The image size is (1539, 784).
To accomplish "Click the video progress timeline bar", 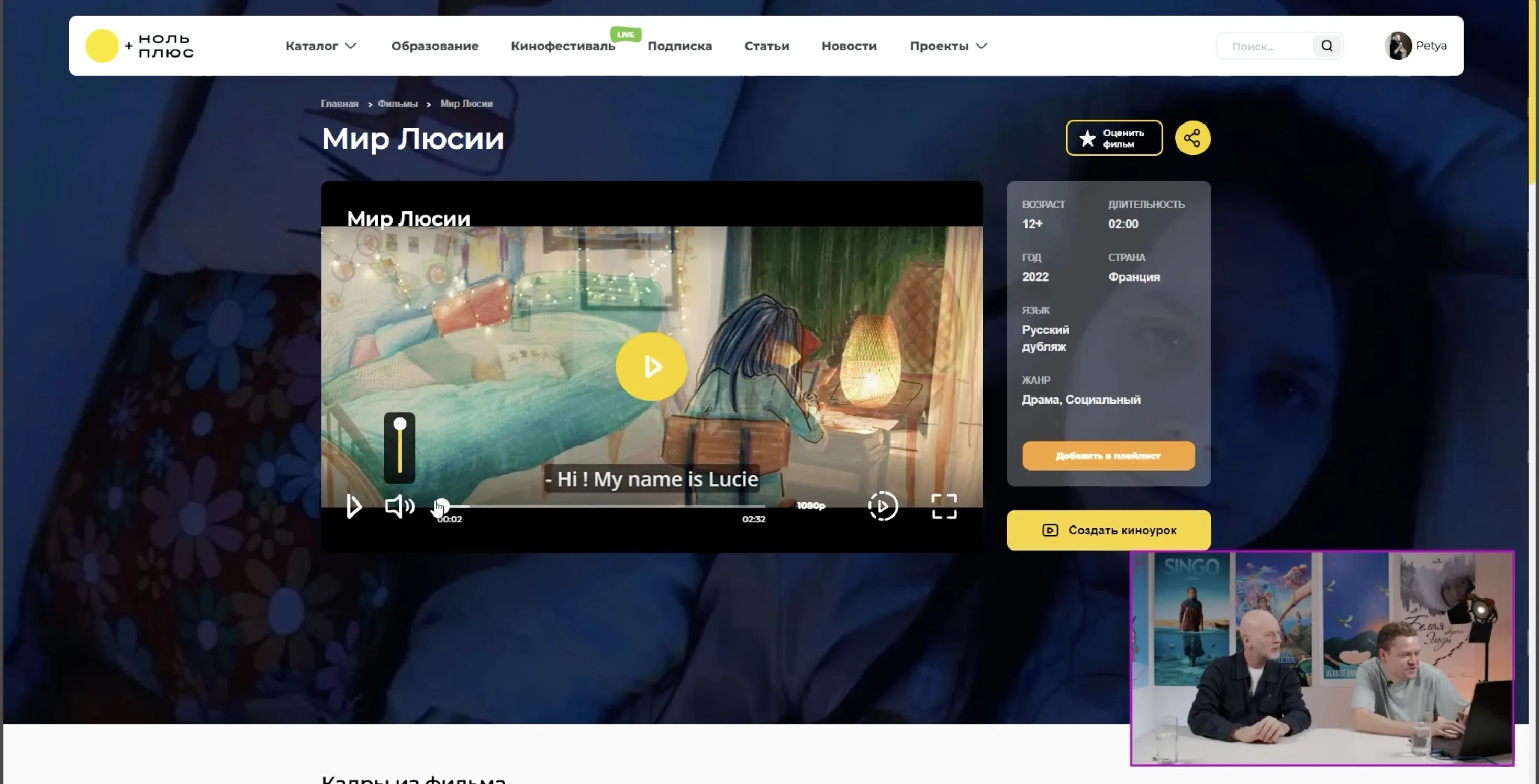I will [604, 506].
